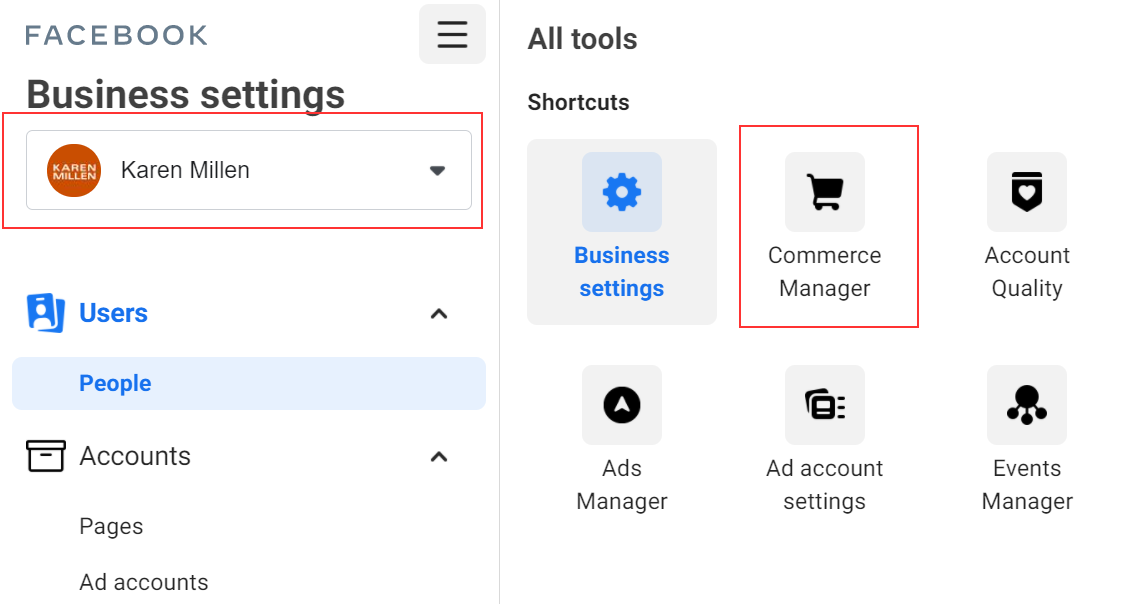Go to Ad accounts in sidebar
Image resolution: width=1146 pixels, height=604 pixels.
click(x=144, y=582)
